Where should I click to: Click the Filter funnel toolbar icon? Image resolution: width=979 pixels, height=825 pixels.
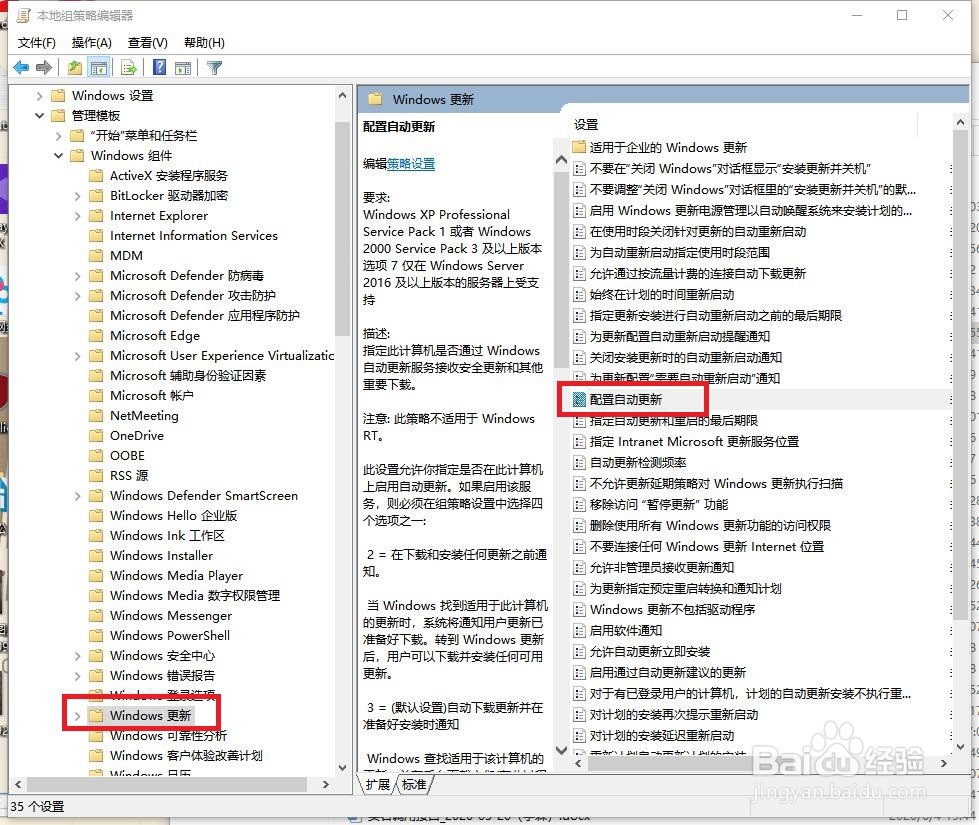coord(214,67)
